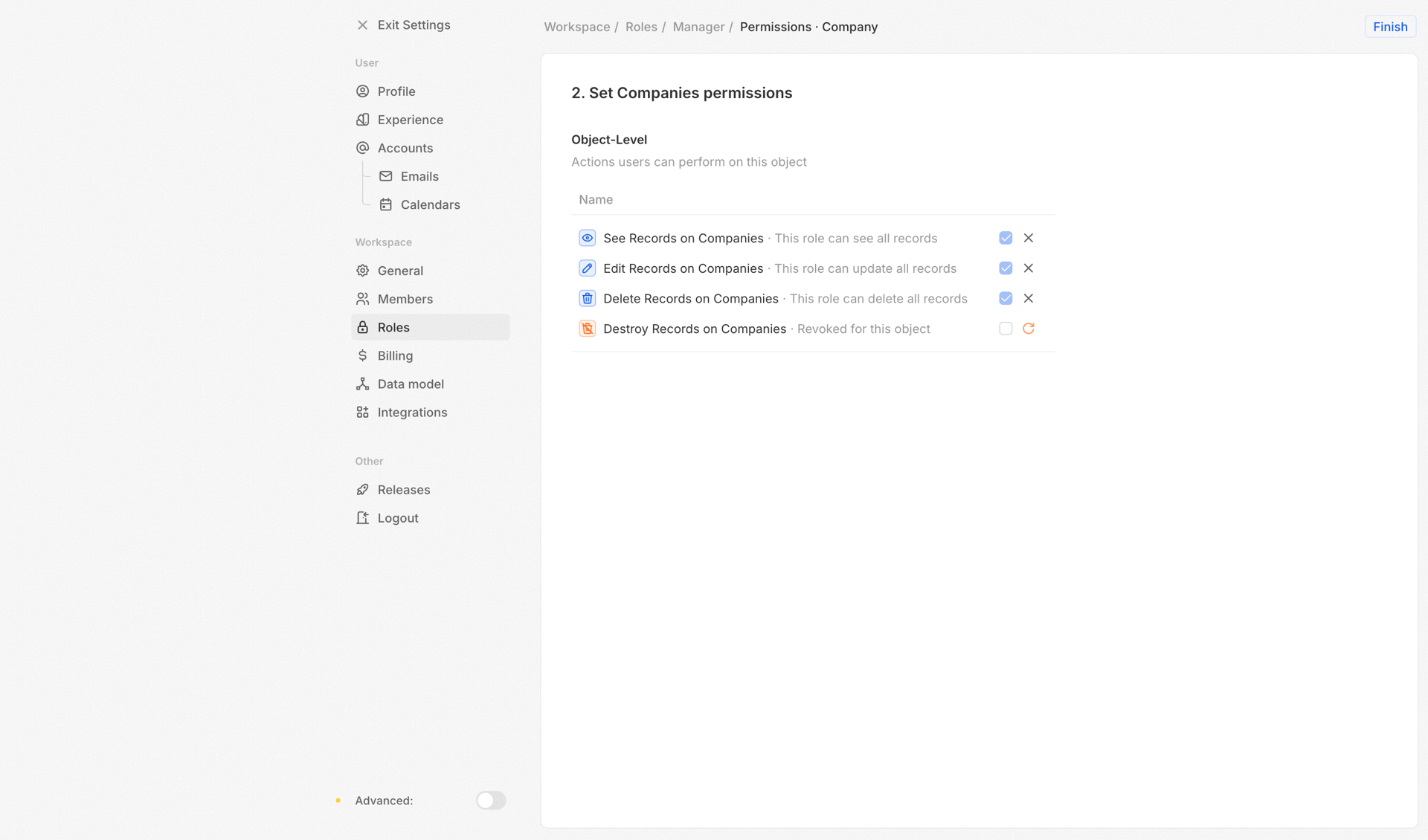Viewport: 1428px width, 840px height.
Task: Navigate to Roles in the breadcrumb
Action: (x=641, y=27)
